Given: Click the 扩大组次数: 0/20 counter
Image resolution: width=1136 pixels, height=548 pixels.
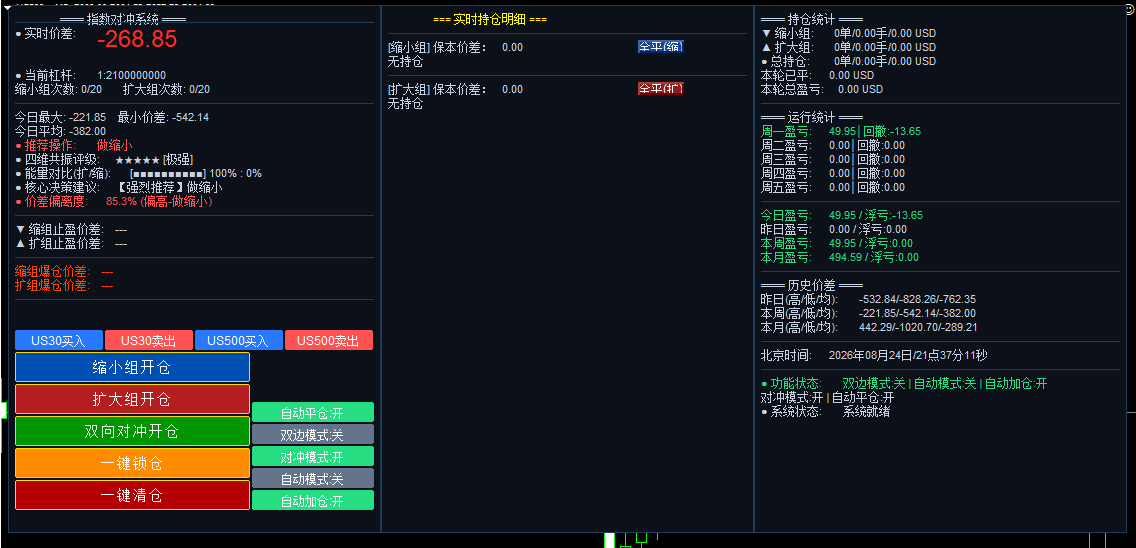Looking at the screenshot, I should click(x=166, y=89).
